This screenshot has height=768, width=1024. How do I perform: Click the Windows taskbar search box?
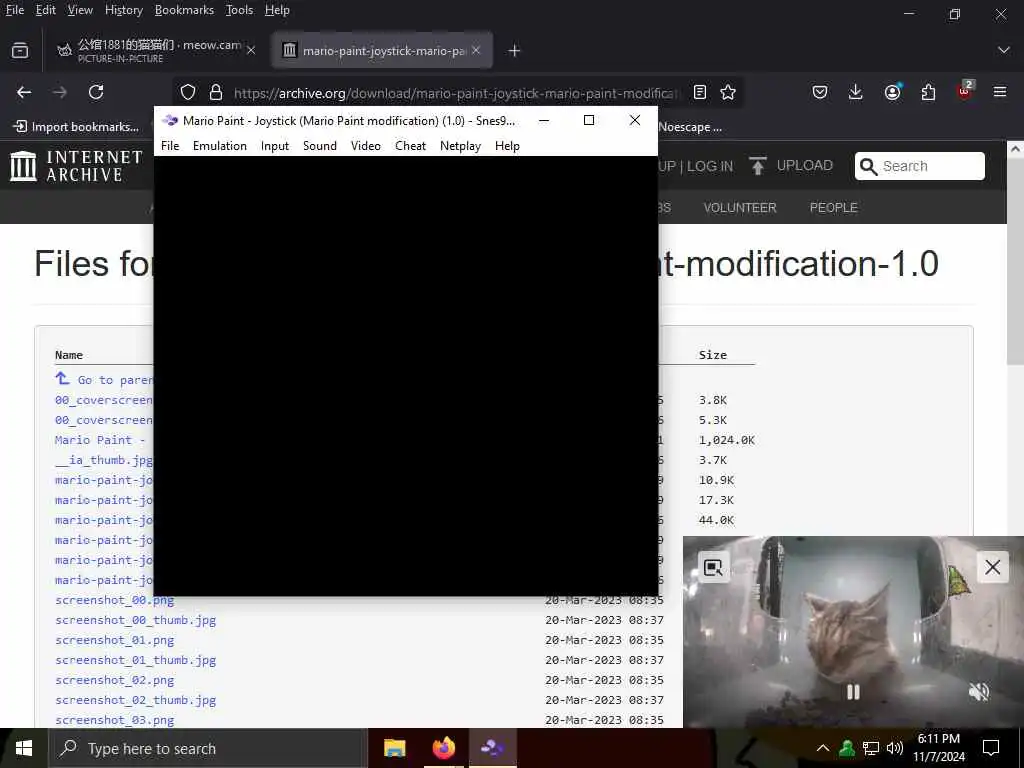208,748
